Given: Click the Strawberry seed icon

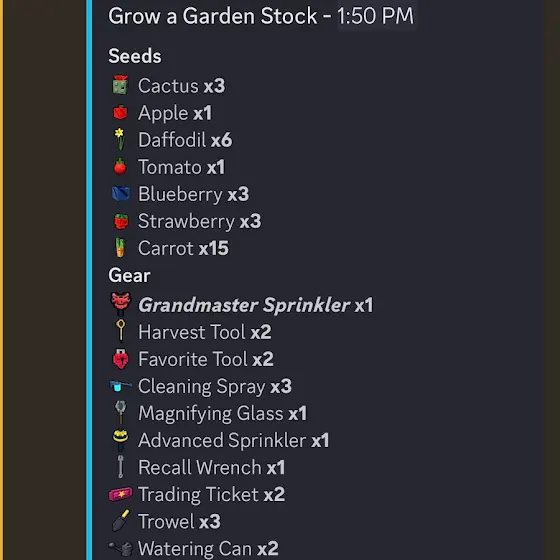Looking at the screenshot, I should tap(121, 221).
